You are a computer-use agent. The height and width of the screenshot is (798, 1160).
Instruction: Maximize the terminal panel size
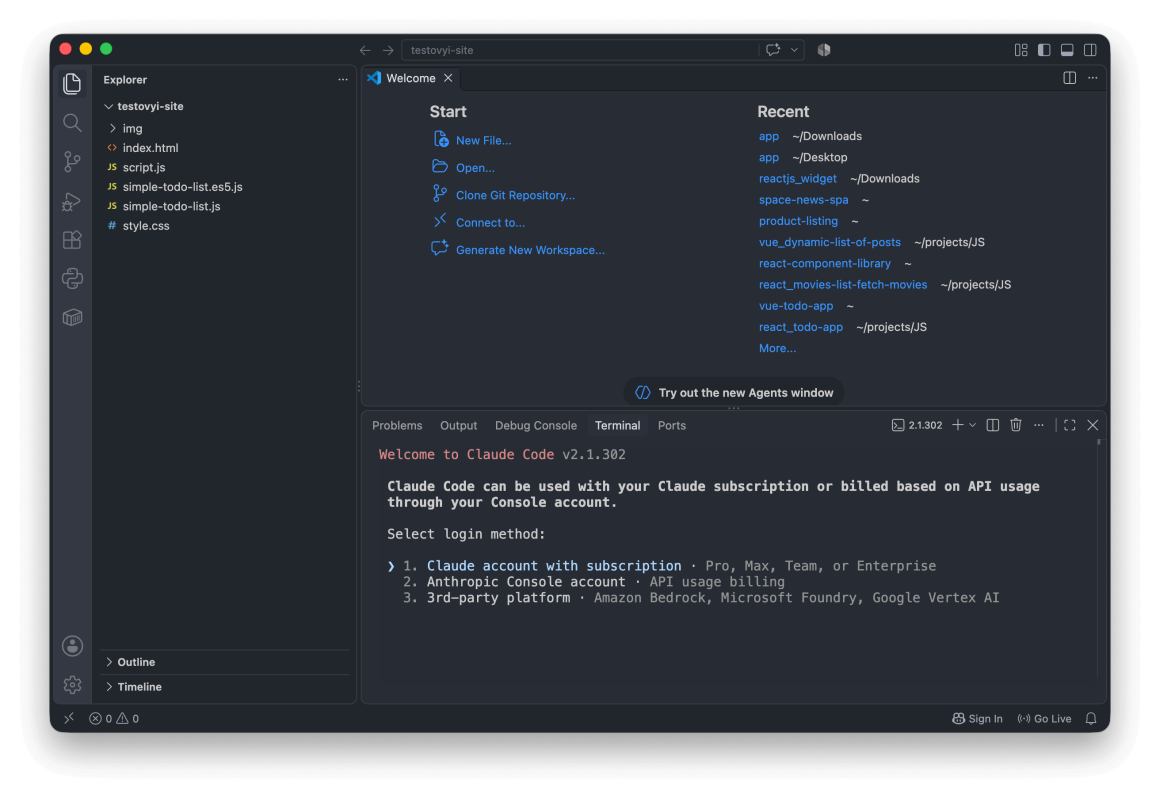[x=1070, y=425]
